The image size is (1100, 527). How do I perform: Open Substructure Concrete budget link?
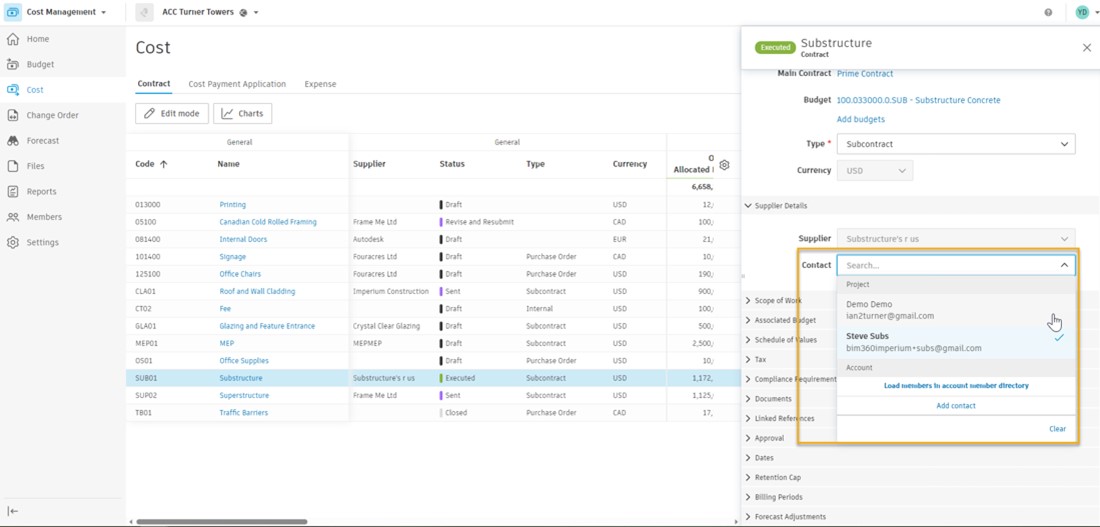point(918,100)
